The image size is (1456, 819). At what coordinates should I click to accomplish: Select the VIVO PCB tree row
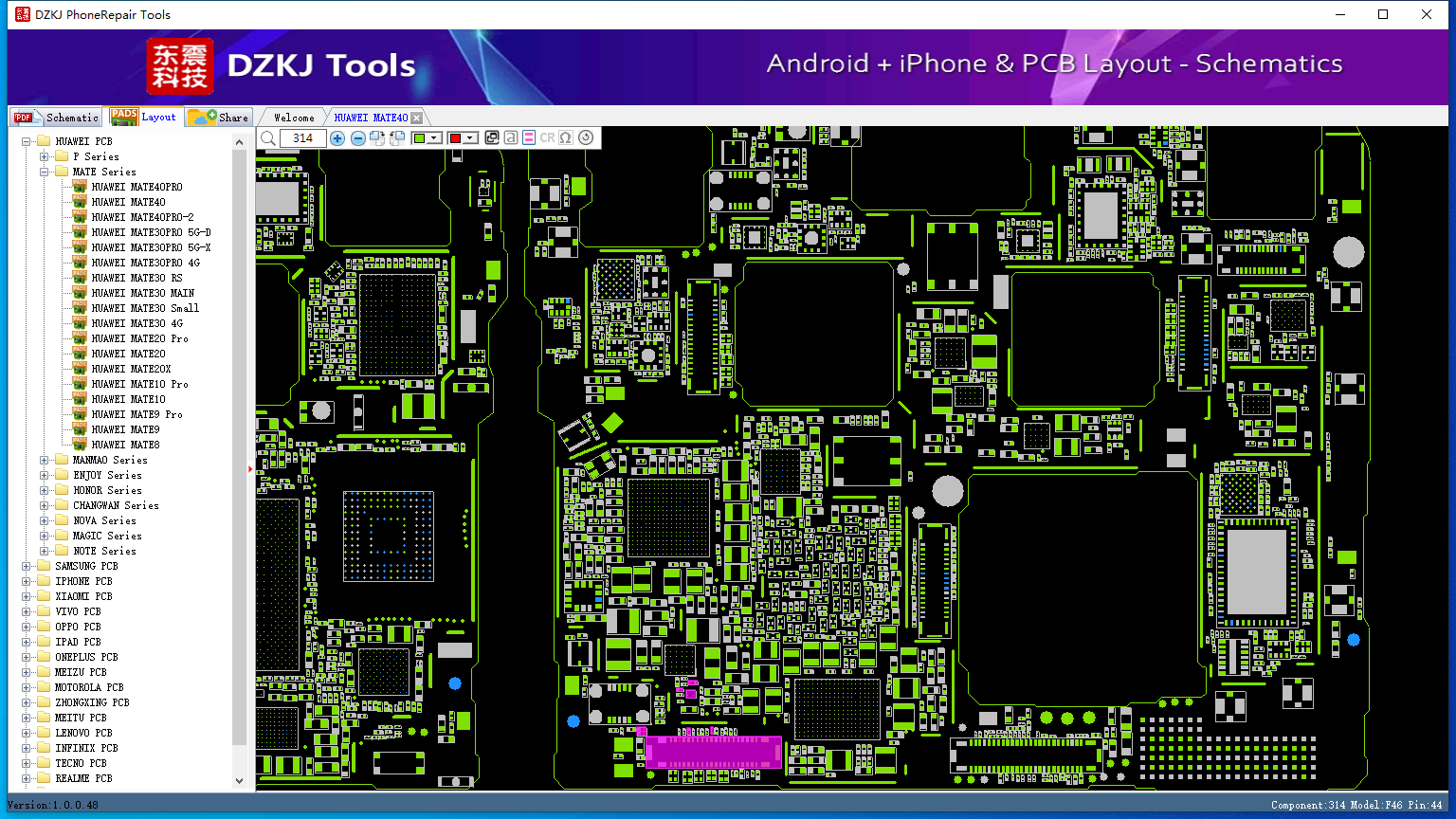coord(78,611)
